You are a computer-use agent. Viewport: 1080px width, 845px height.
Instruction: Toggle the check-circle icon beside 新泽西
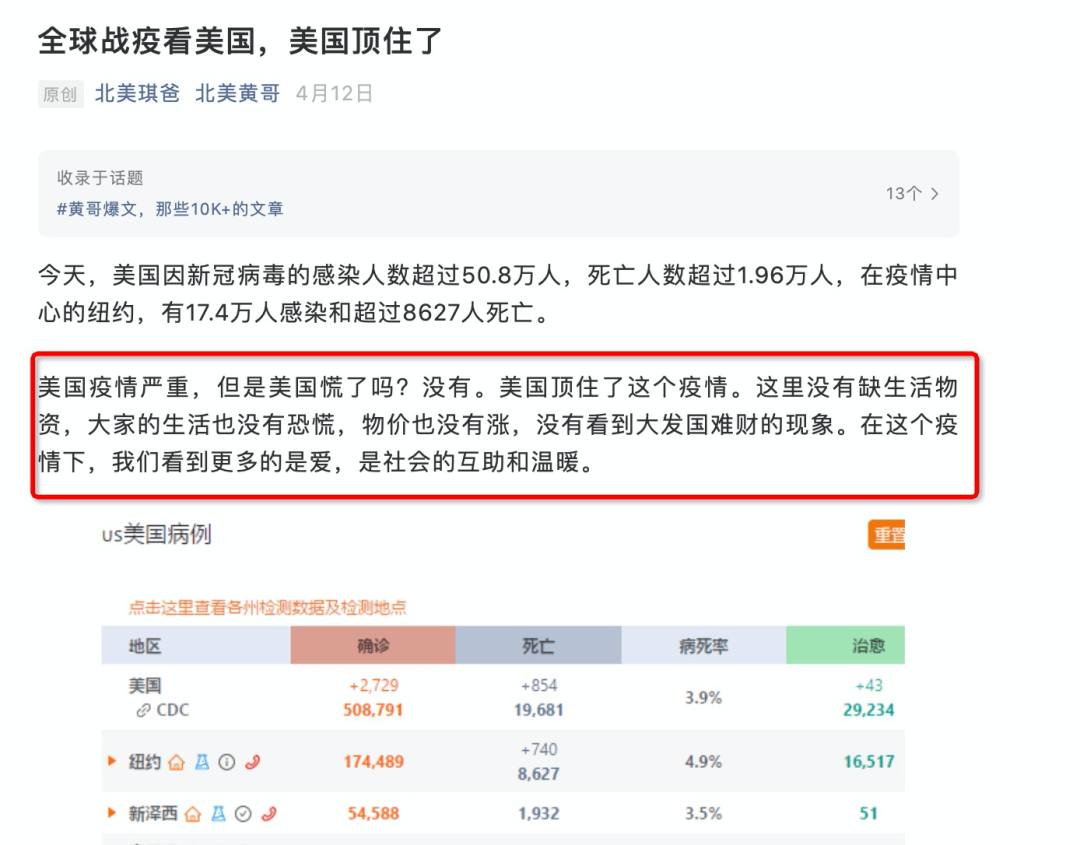tap(243, 813)
